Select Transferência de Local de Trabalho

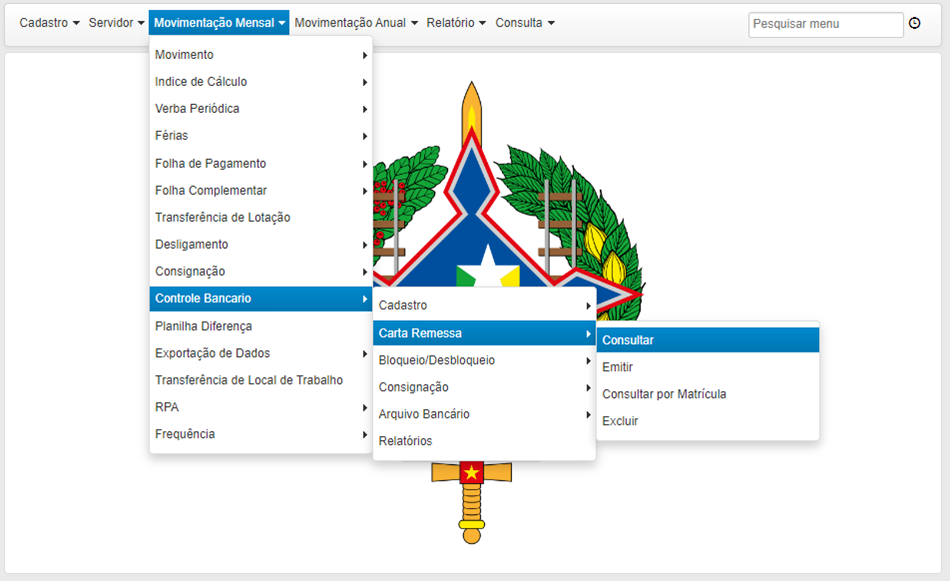click(x=261, y=380)
